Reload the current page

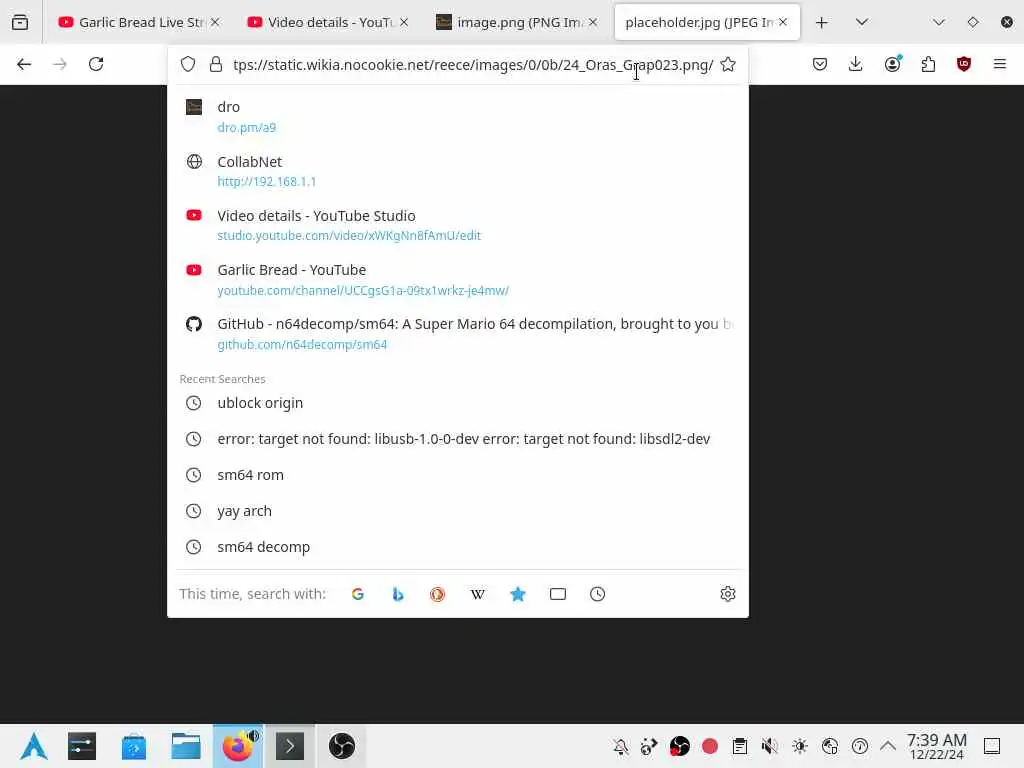(x=96, y=64)
